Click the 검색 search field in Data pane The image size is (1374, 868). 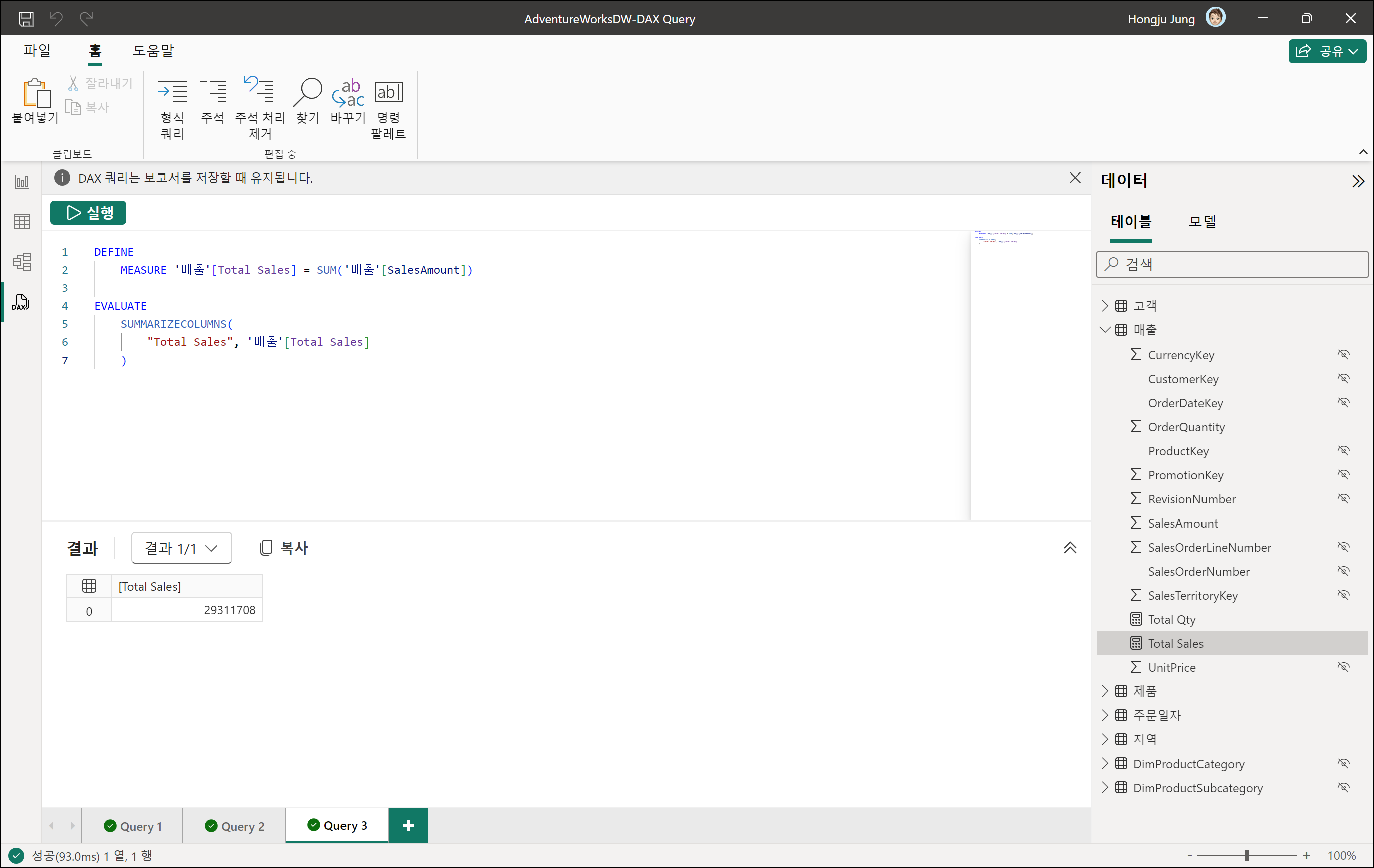click(1233, 264)
